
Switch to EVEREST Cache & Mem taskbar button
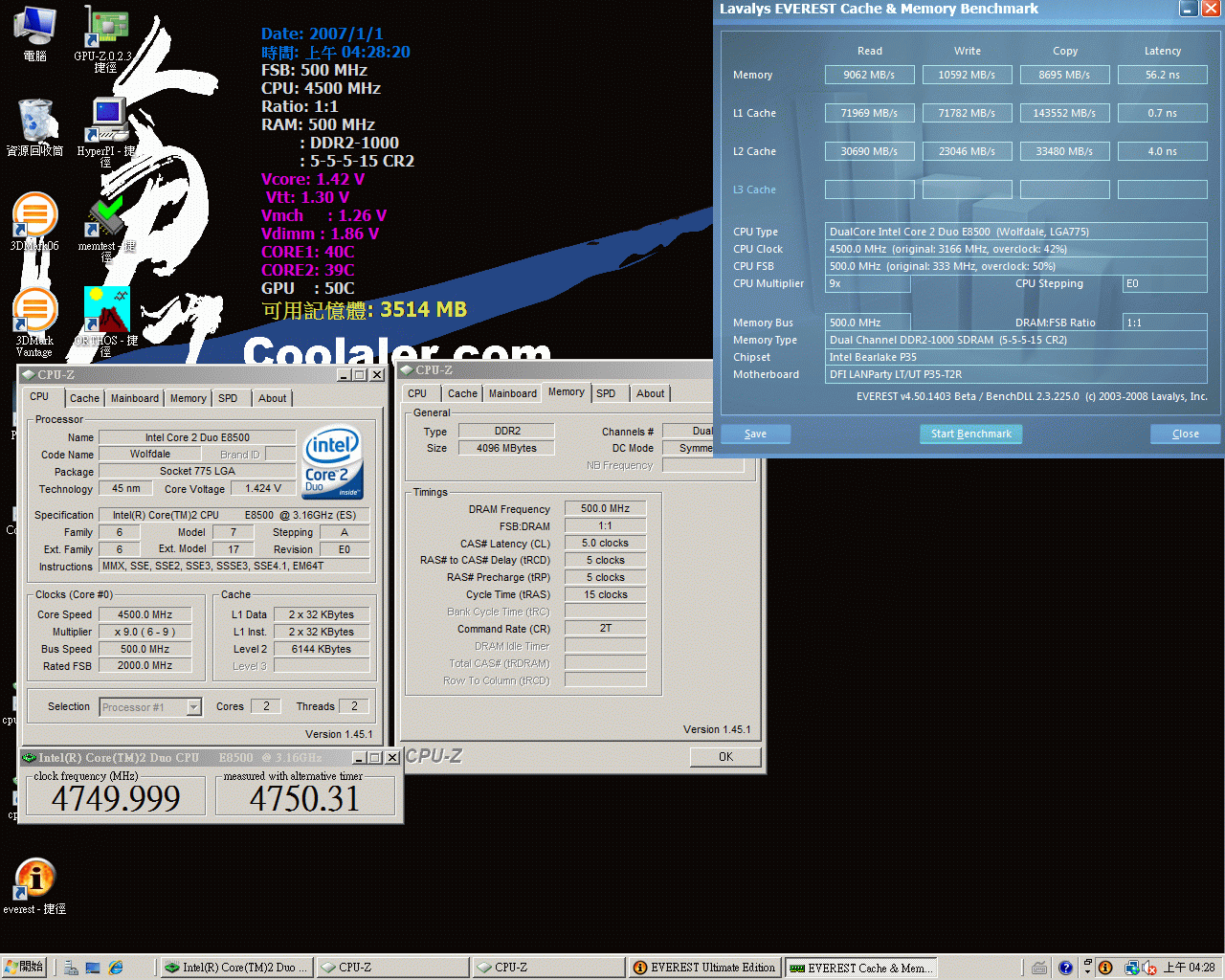click(860, 968)
